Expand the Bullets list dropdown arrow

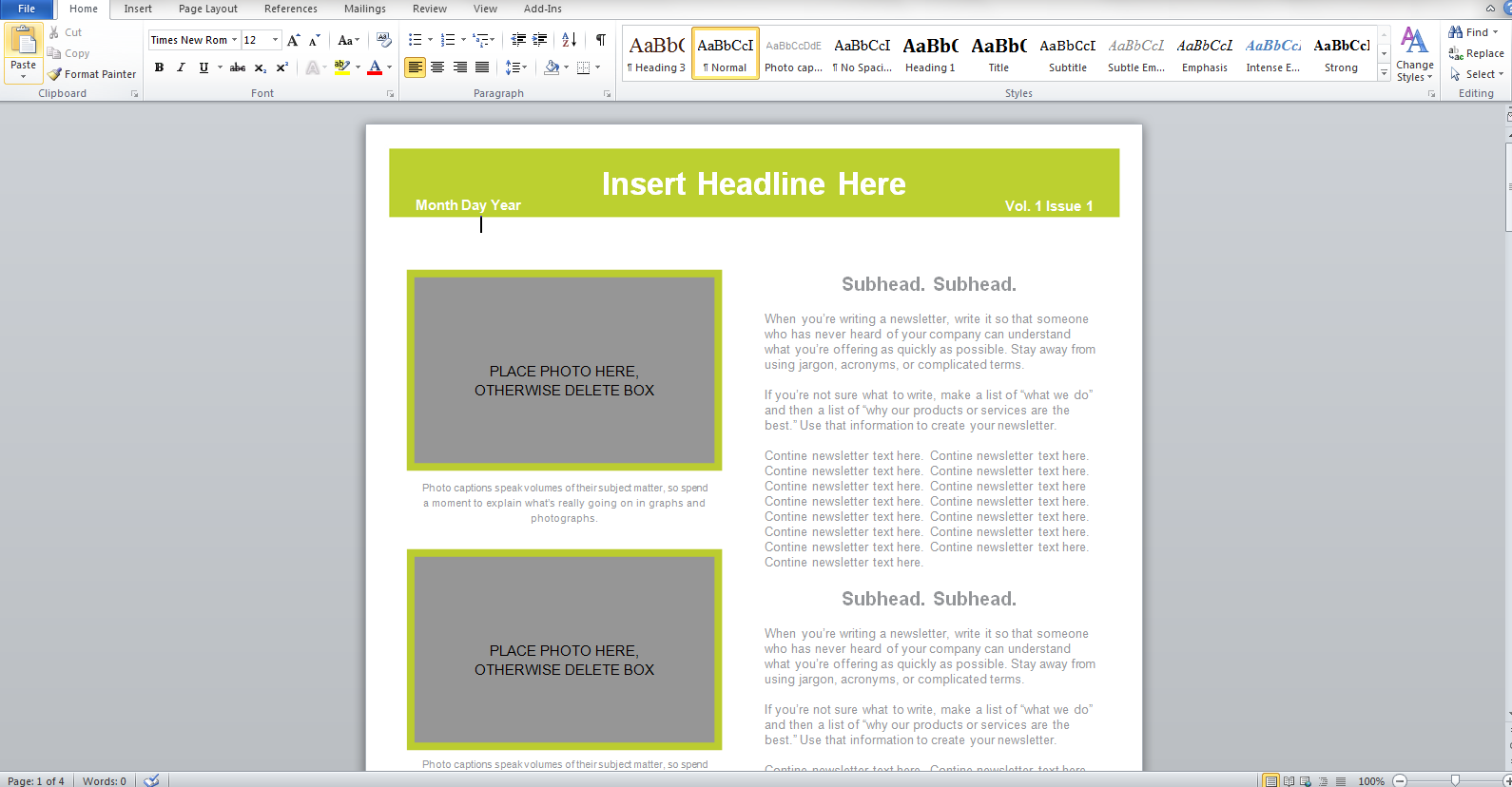click(430, 40)
